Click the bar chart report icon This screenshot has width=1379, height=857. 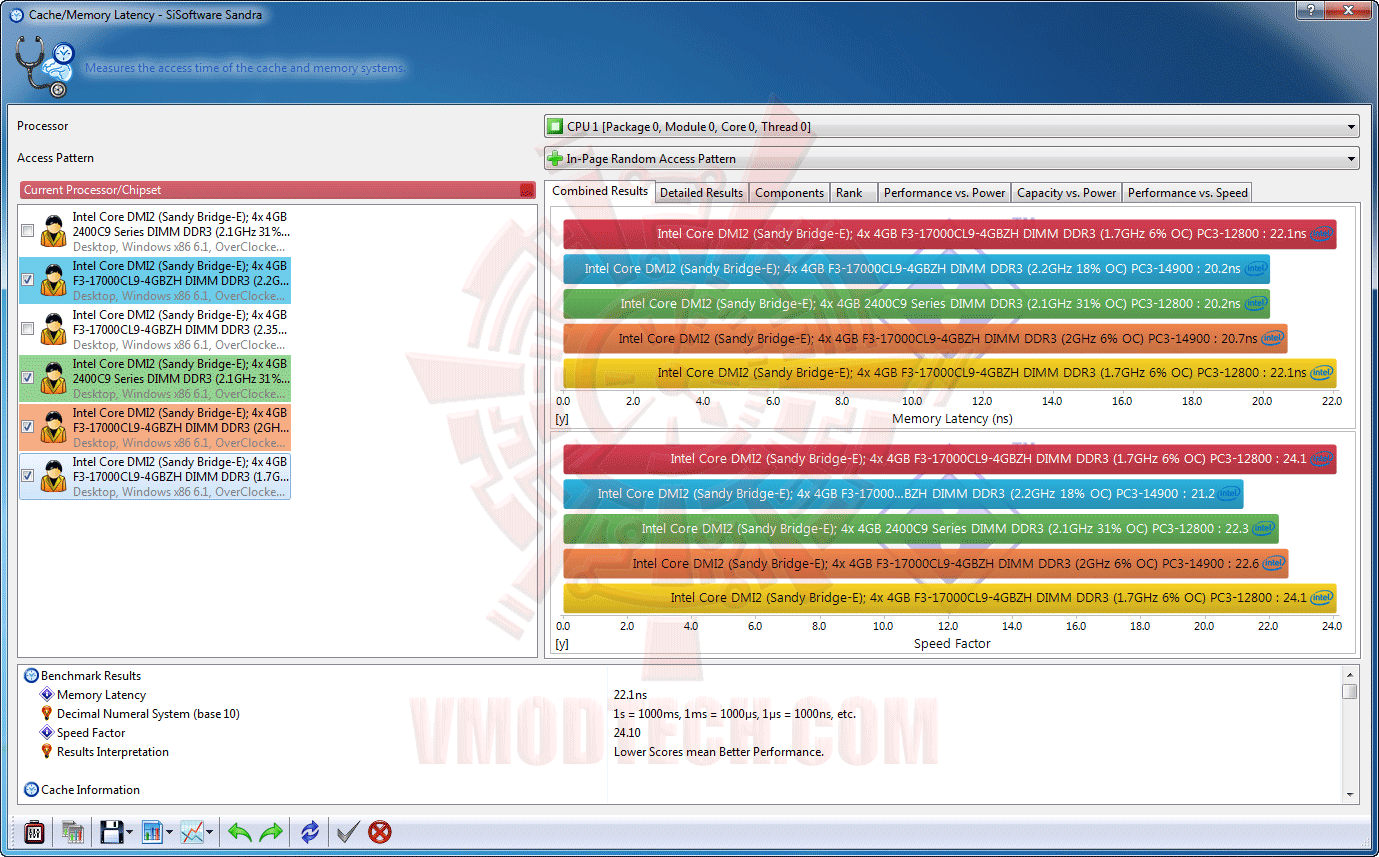pyautogui.click(x=152, y=831)
